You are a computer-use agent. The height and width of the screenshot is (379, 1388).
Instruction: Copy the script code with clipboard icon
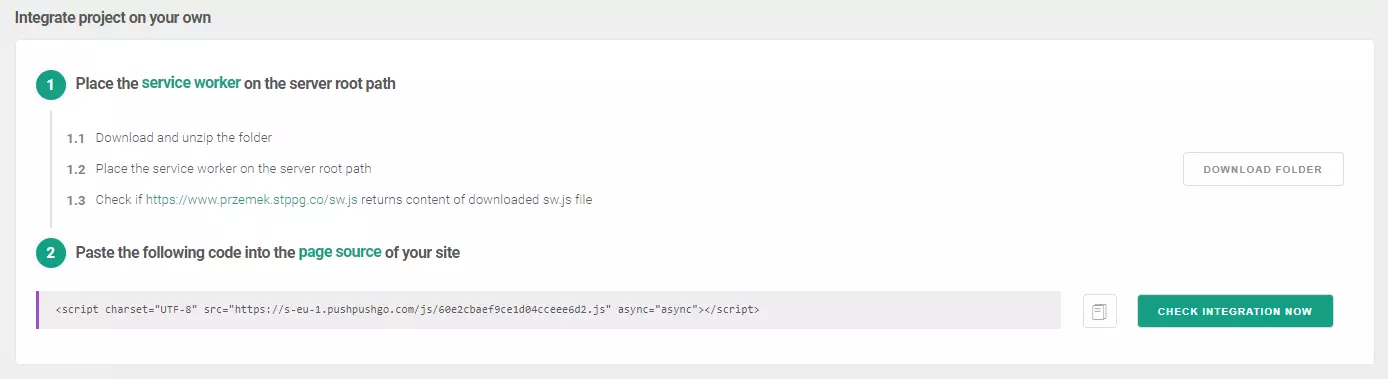(1099, 311)
